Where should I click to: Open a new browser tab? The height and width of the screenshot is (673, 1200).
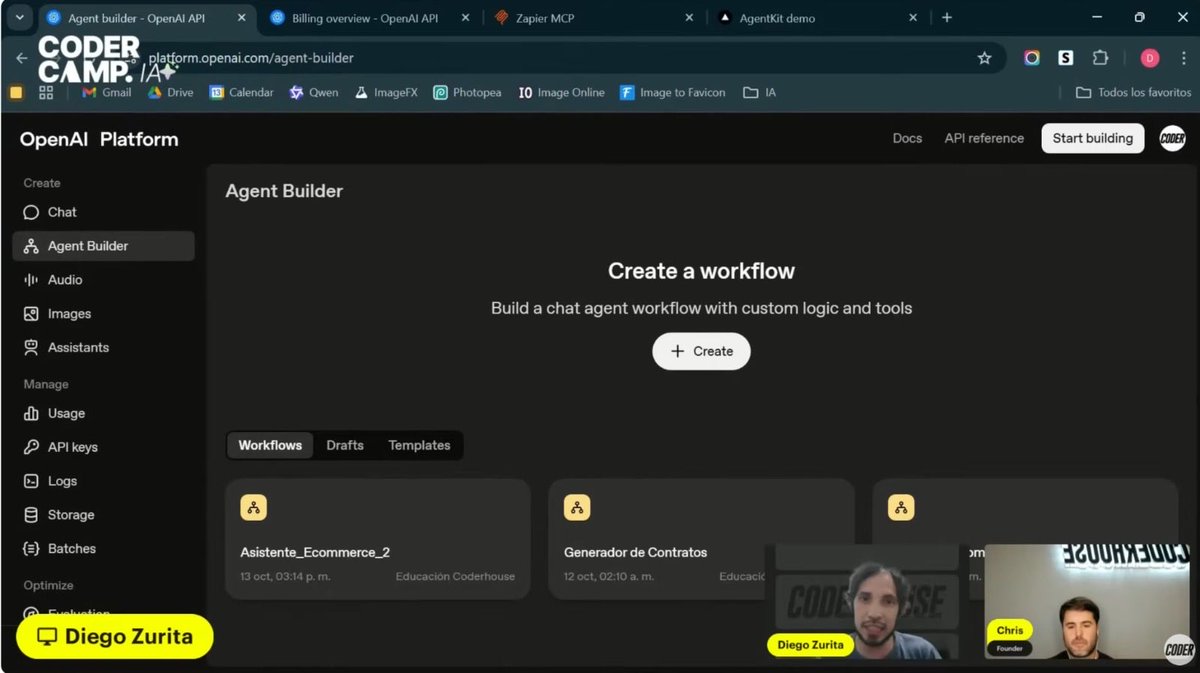947,18
